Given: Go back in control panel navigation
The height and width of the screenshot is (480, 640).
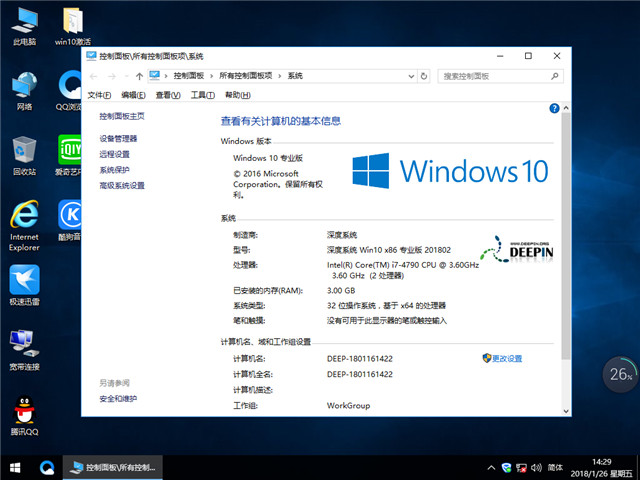Looking at the screenshot, I should (93, 76).
